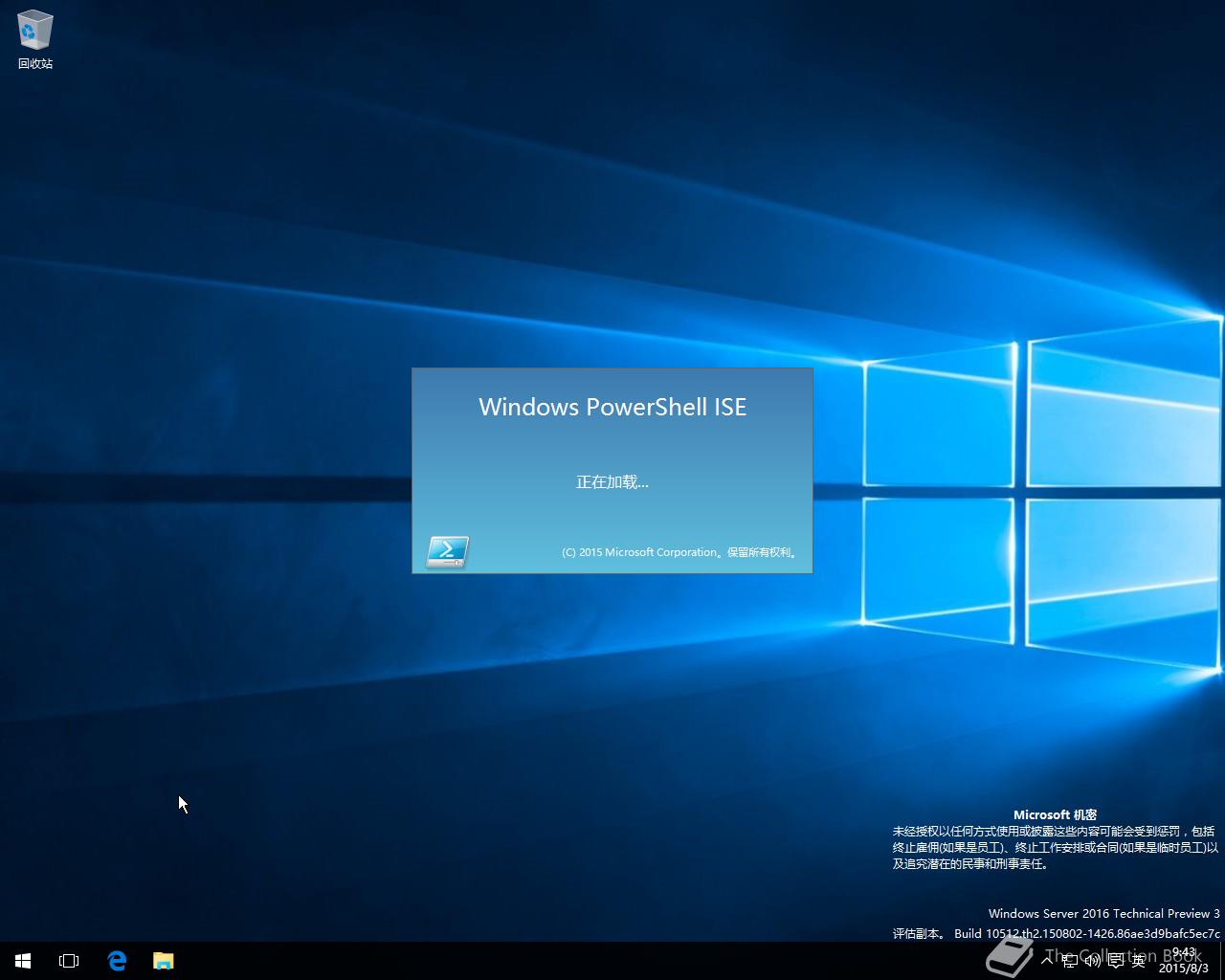Open the network status tray icon
This screenshot has width=1225, height=980.
pos(1070,961)
